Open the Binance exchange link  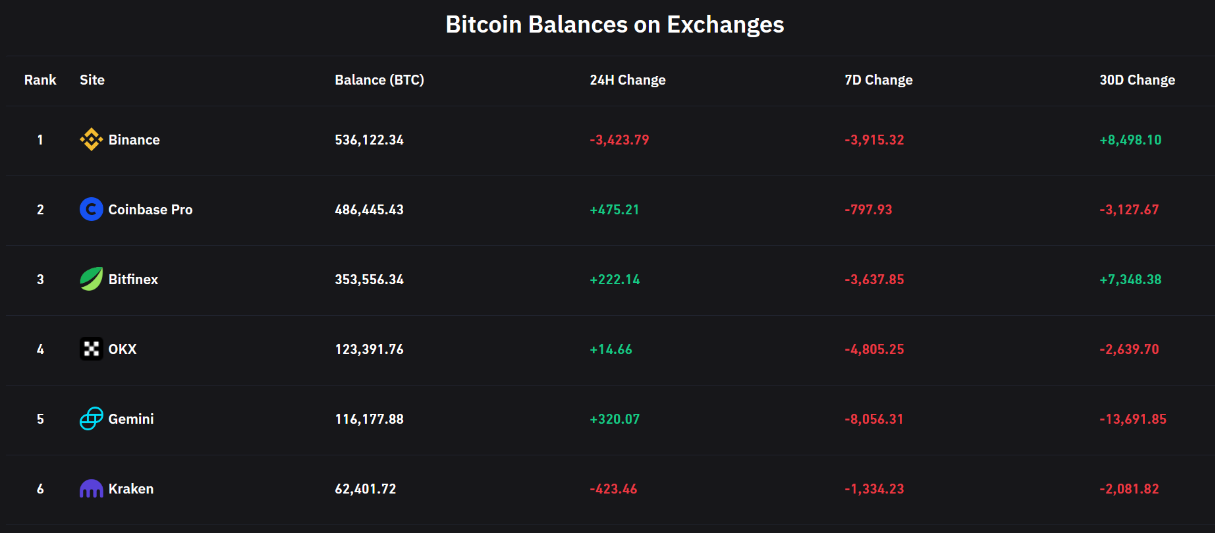(134, 140)
